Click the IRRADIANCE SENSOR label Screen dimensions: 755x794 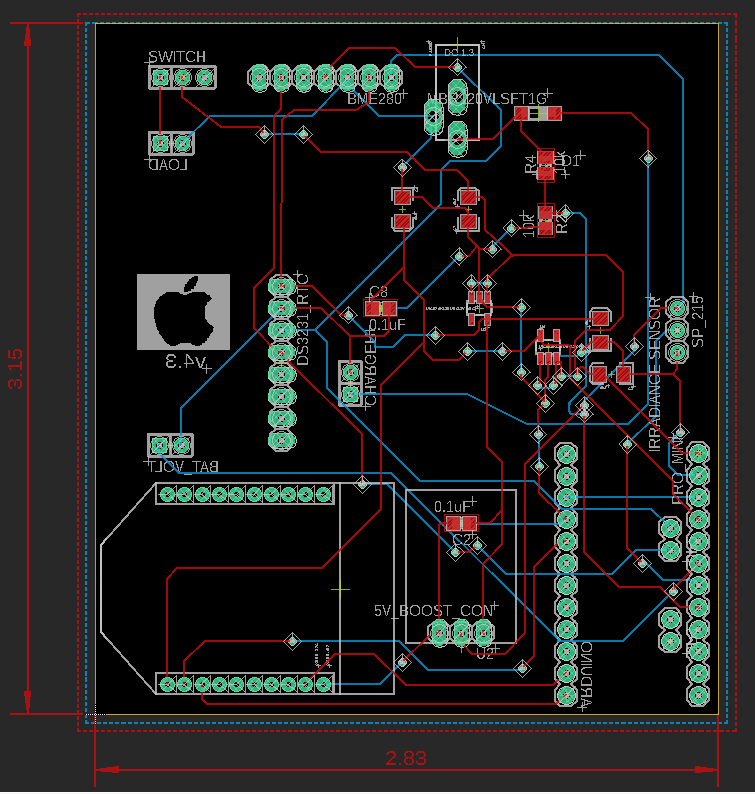(x=655, y=374)
